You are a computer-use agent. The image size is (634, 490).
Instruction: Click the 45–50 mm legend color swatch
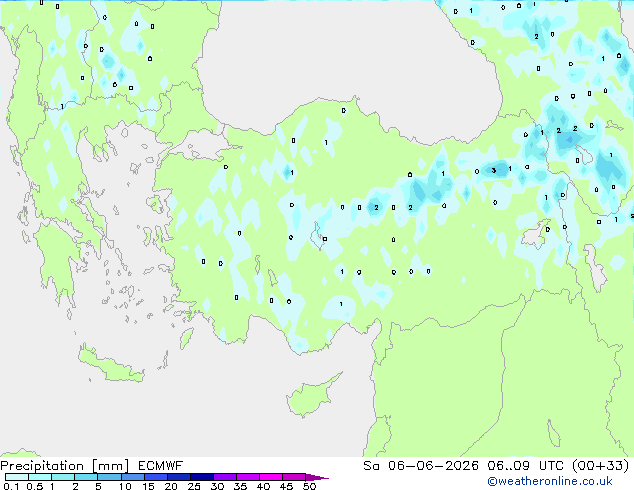(293, 477)
